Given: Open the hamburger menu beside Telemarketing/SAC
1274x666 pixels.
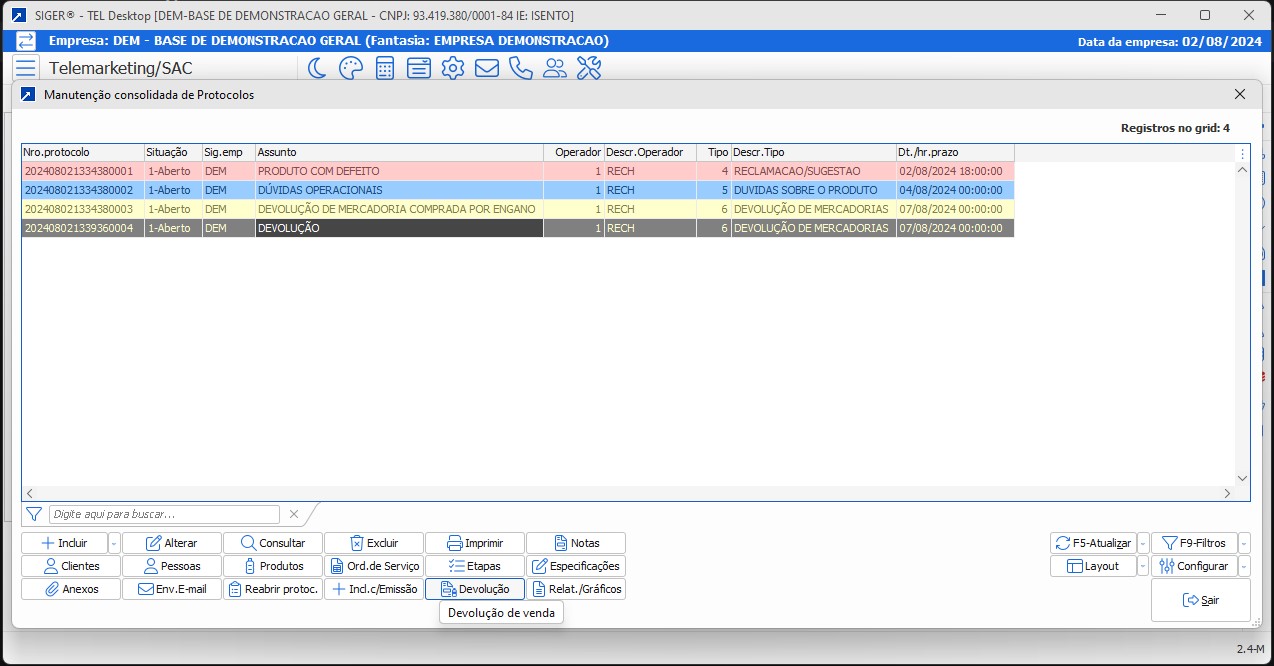Looking at the screenshot, I should click(x=26, y=68).
